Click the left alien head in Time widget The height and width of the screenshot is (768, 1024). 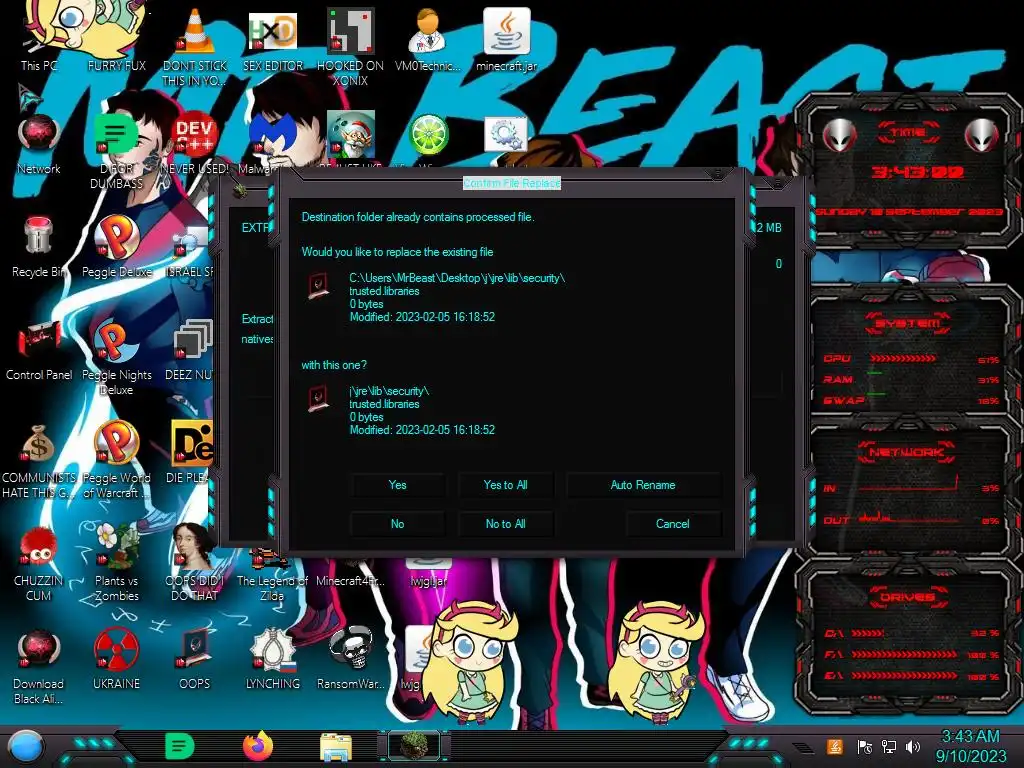[x=839, y=136]
